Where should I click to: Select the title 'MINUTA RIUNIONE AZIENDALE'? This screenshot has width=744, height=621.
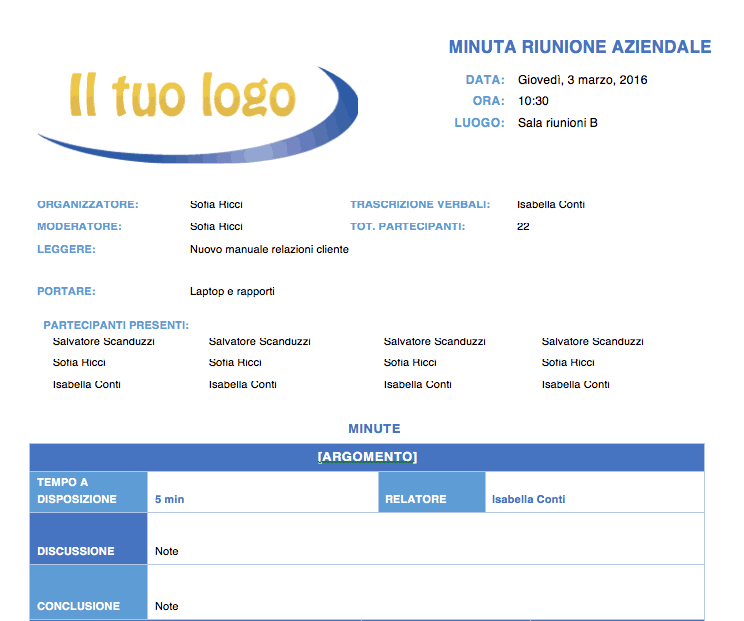click(x=580, y=47)
